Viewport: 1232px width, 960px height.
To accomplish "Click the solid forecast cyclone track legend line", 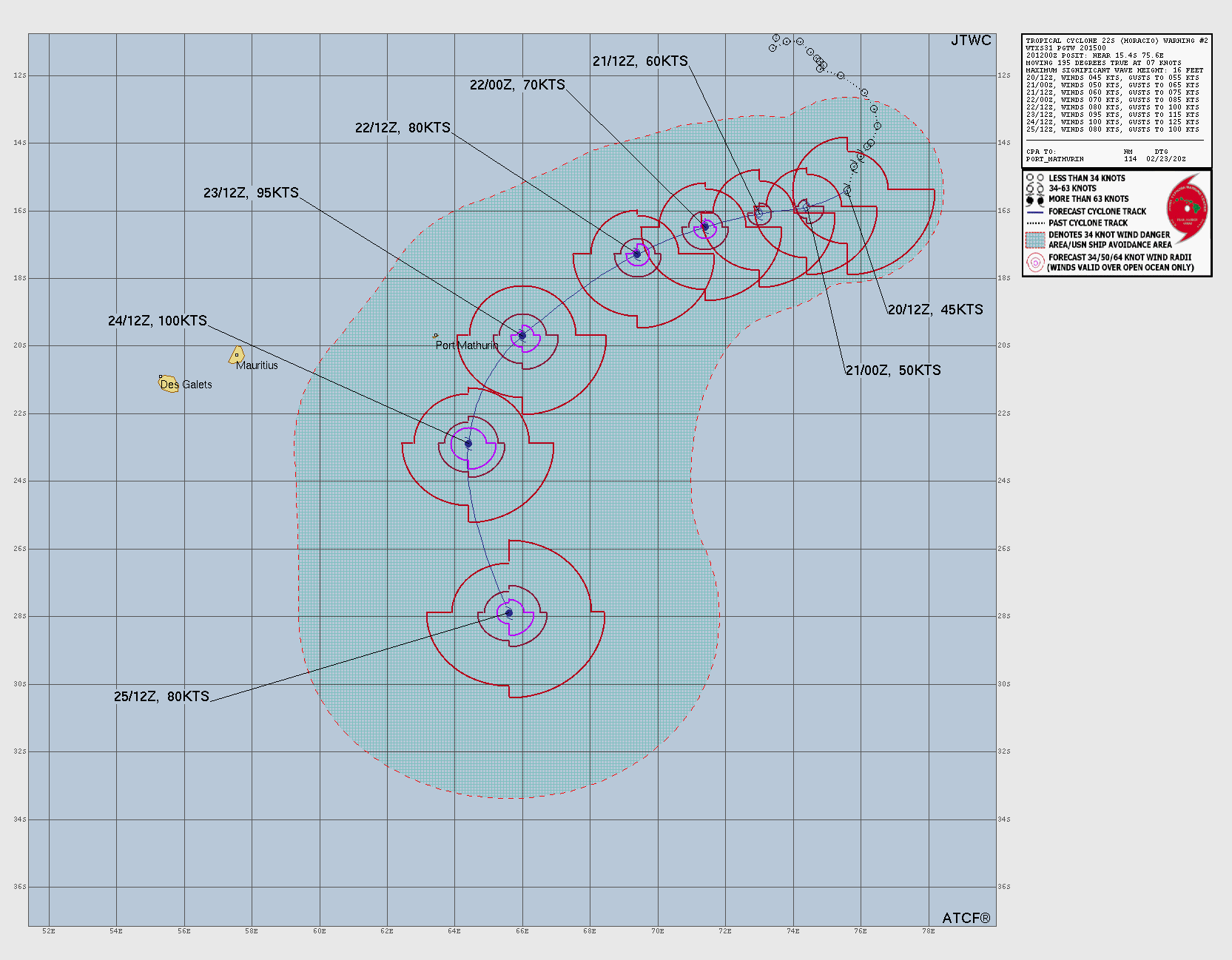I will pyautogui.click(x=1035, y=212).
